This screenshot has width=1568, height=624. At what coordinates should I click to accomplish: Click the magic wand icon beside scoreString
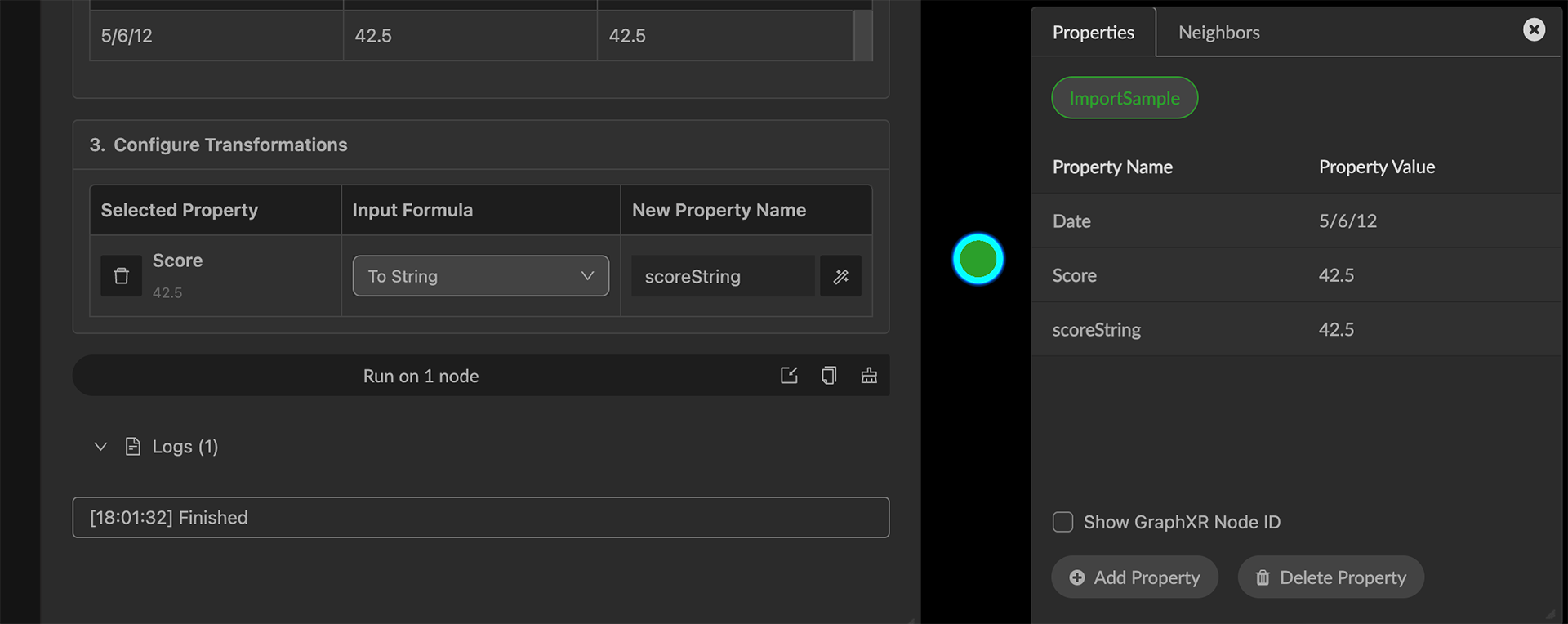(840, 276)
